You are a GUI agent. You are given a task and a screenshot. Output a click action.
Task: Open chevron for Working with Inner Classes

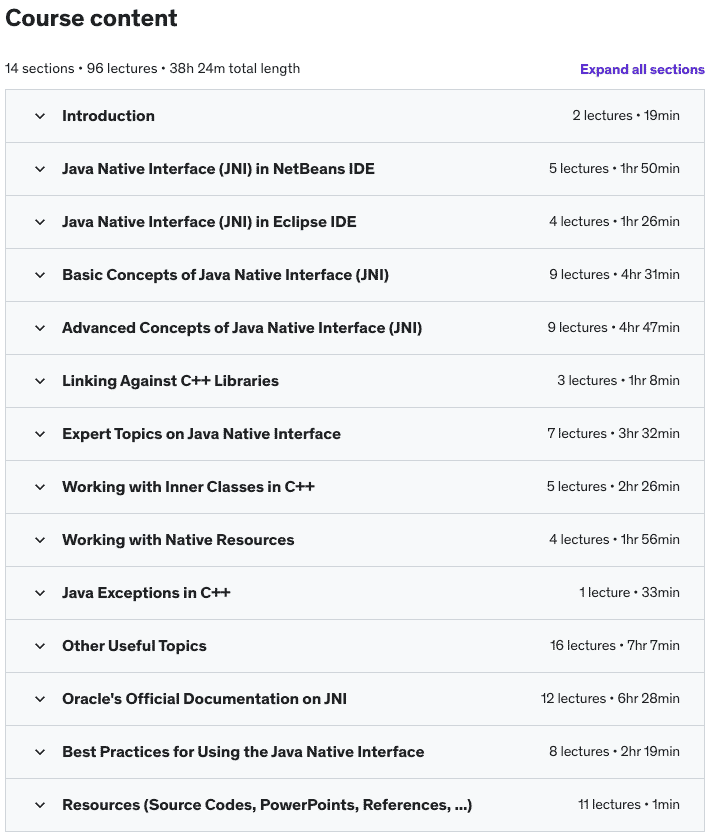point(40,487)
